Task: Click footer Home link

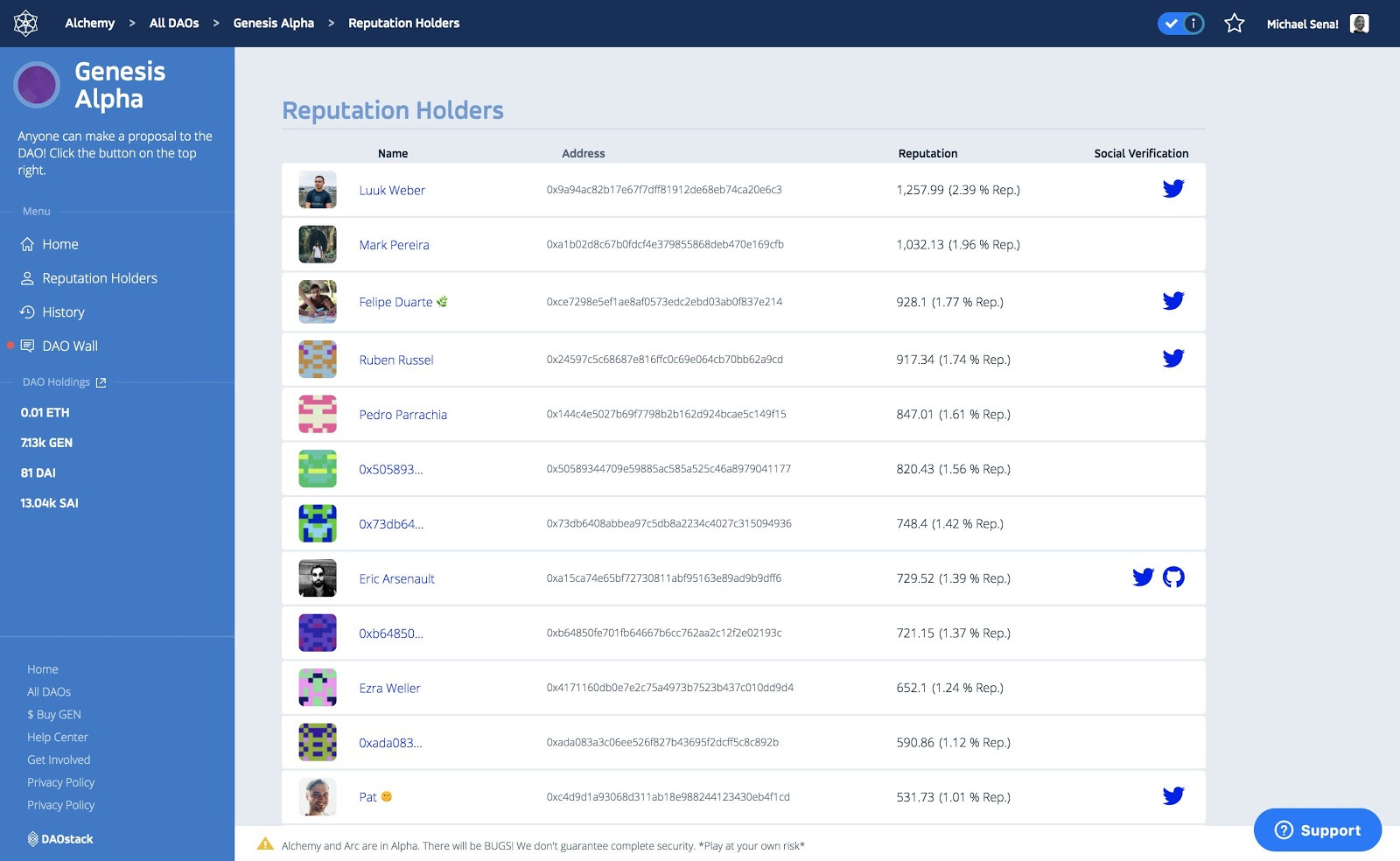Action: pos(43,669)
